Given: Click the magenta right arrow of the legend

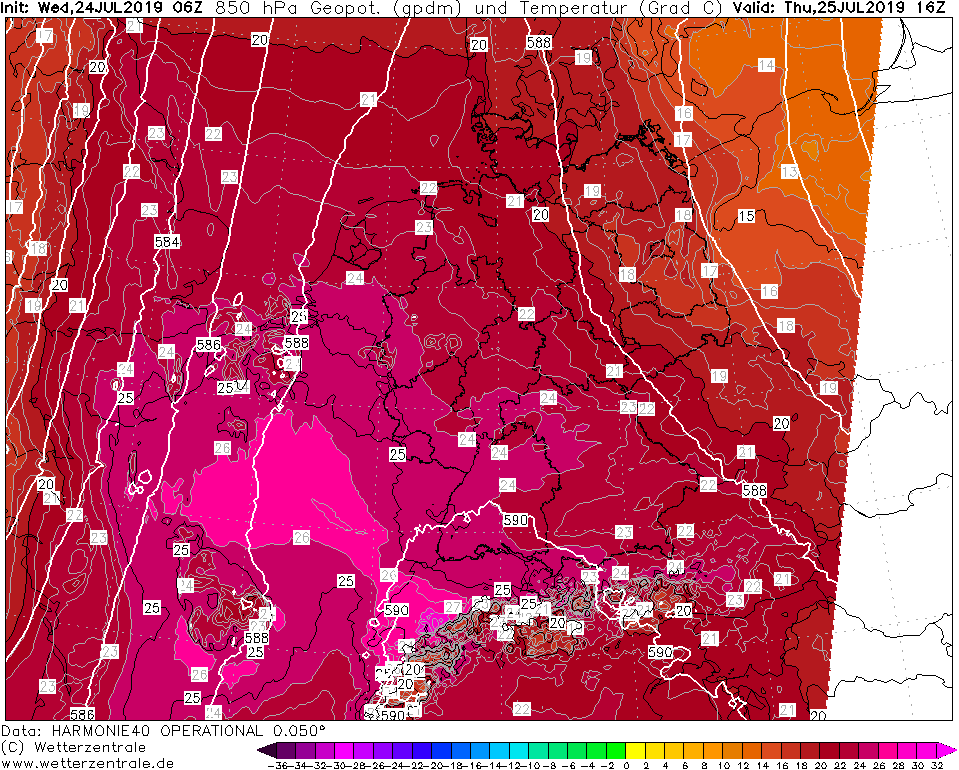Looking at the screenshot, I should point(946,750).
